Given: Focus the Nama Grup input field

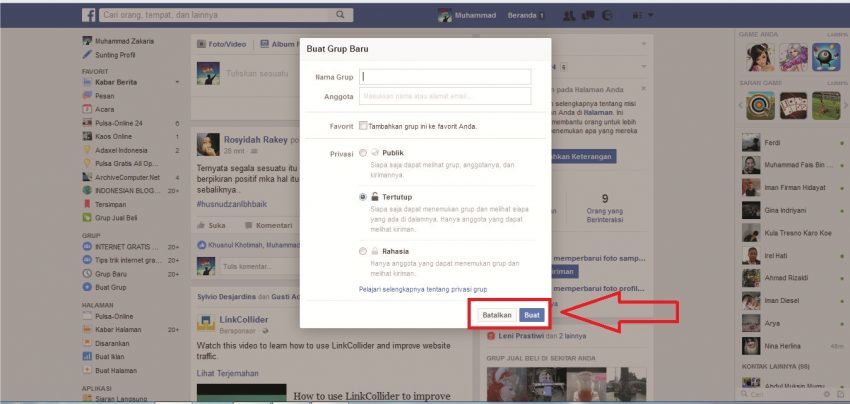Looking at the screenshot, I should tap(445, 77).
